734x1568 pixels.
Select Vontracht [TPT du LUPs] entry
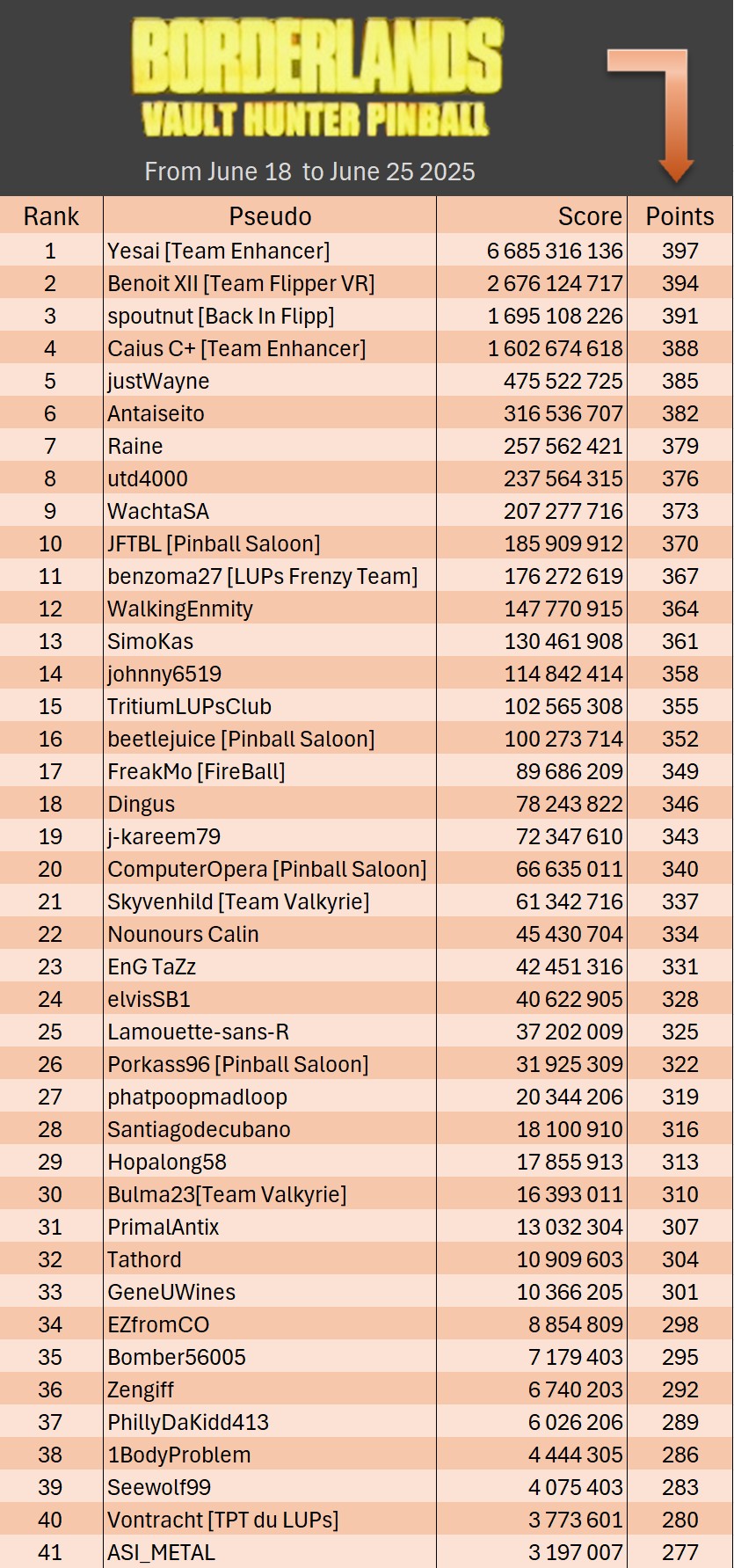coord(222,1520)
